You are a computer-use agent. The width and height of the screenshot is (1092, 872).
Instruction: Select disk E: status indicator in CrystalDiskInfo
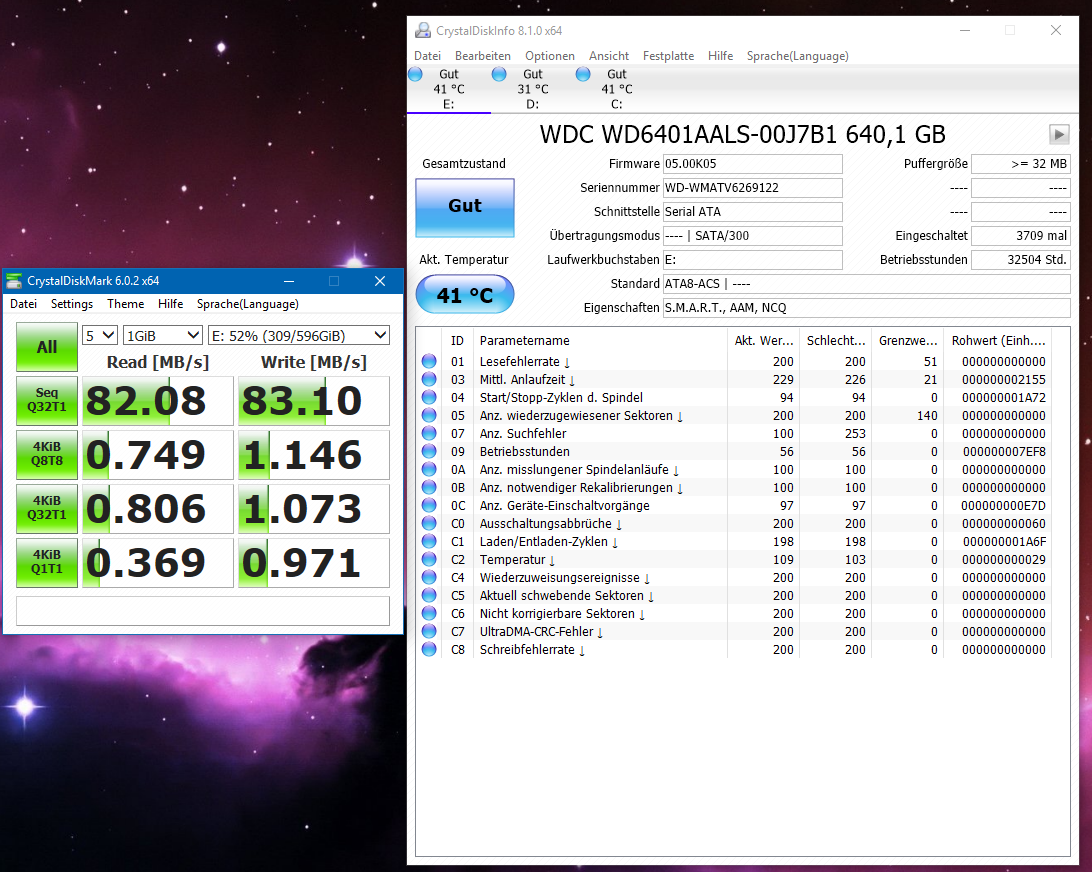[448, 89]
